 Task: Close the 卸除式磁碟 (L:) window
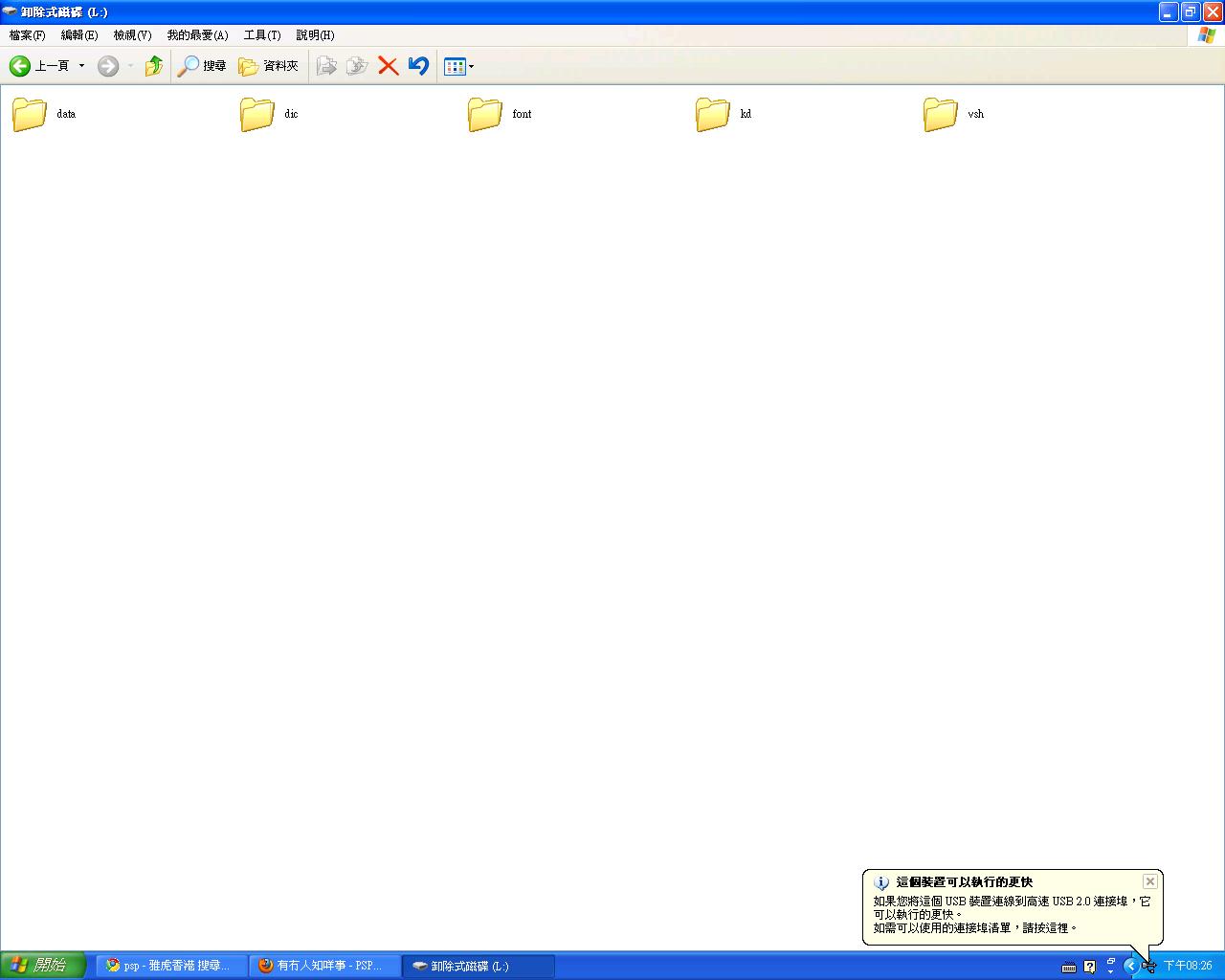pos(1213,11)
